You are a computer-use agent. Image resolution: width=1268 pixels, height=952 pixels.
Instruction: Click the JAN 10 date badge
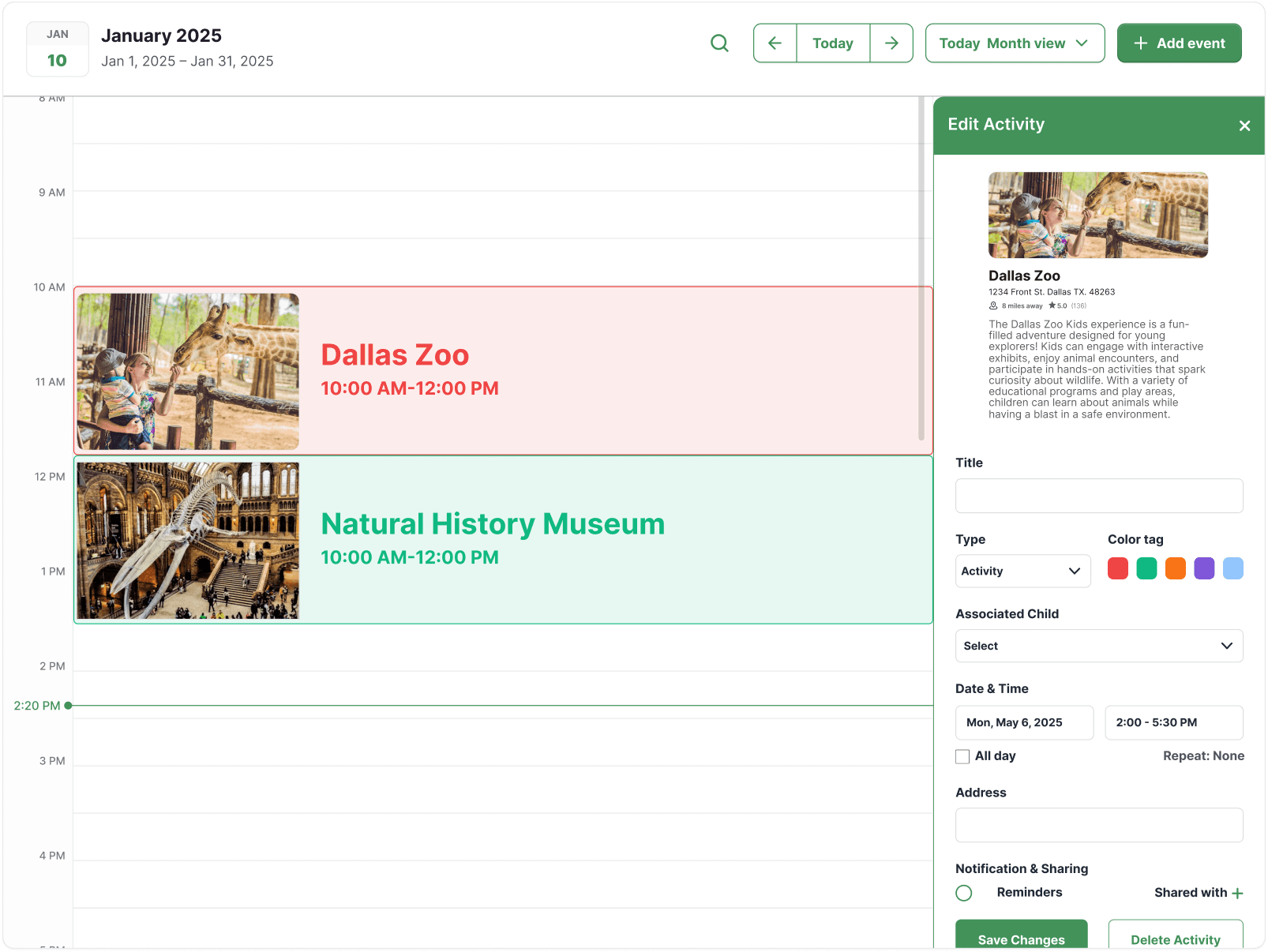tap(58, 49)
